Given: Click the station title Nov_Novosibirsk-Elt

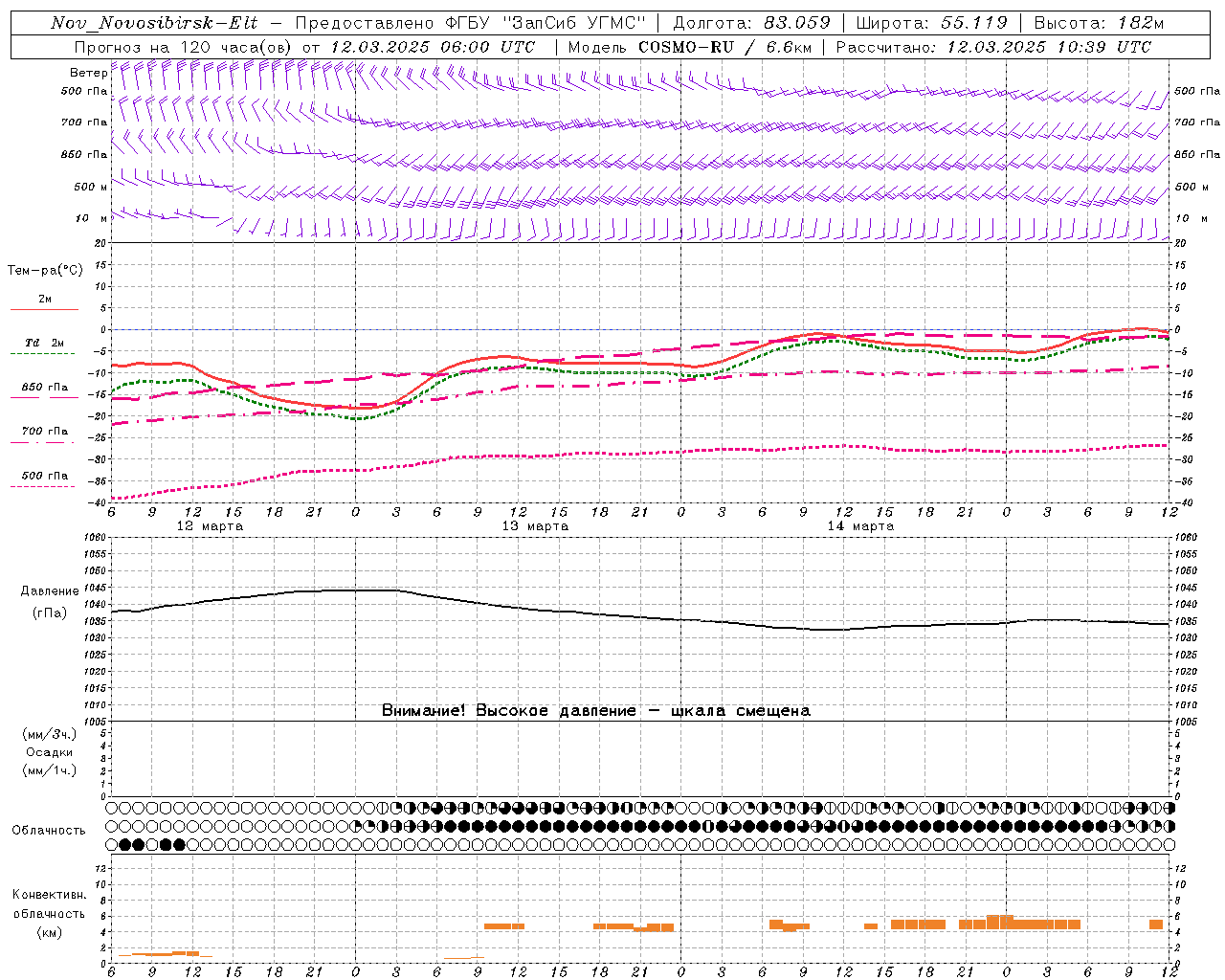Looking at the screenshot, I should click(x=154, y=23).
